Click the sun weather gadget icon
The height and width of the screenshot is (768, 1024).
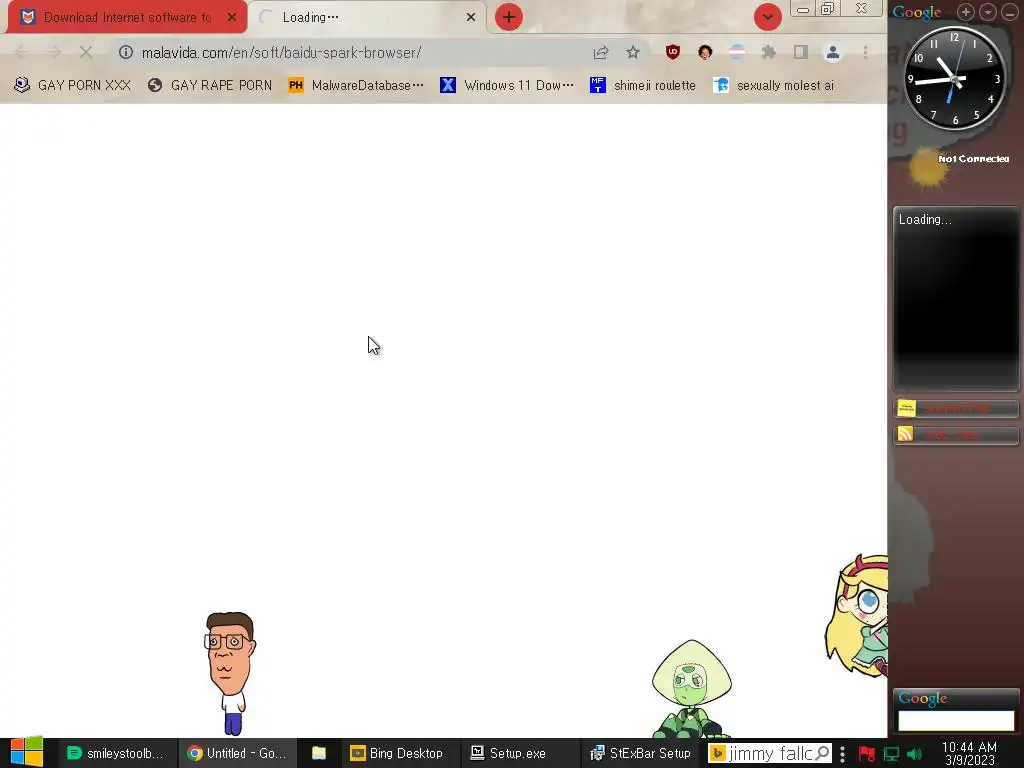[926, 168]
